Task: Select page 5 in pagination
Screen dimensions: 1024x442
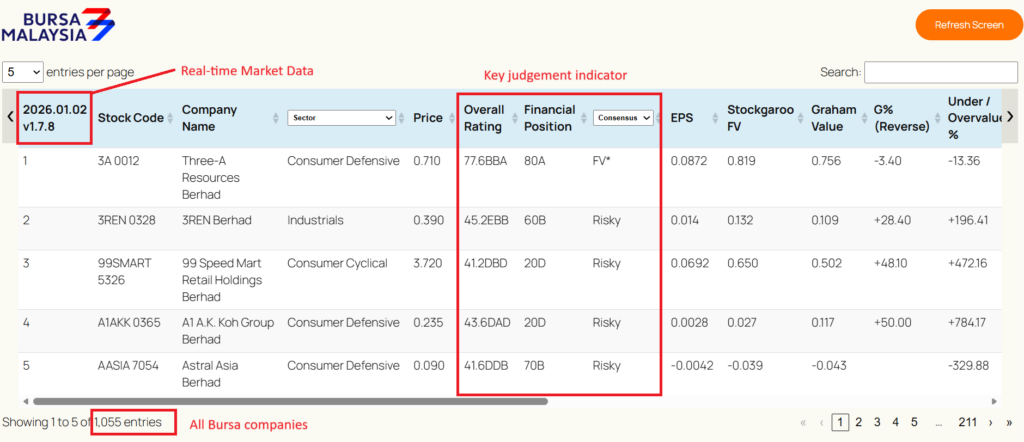Action: [914, 423]
